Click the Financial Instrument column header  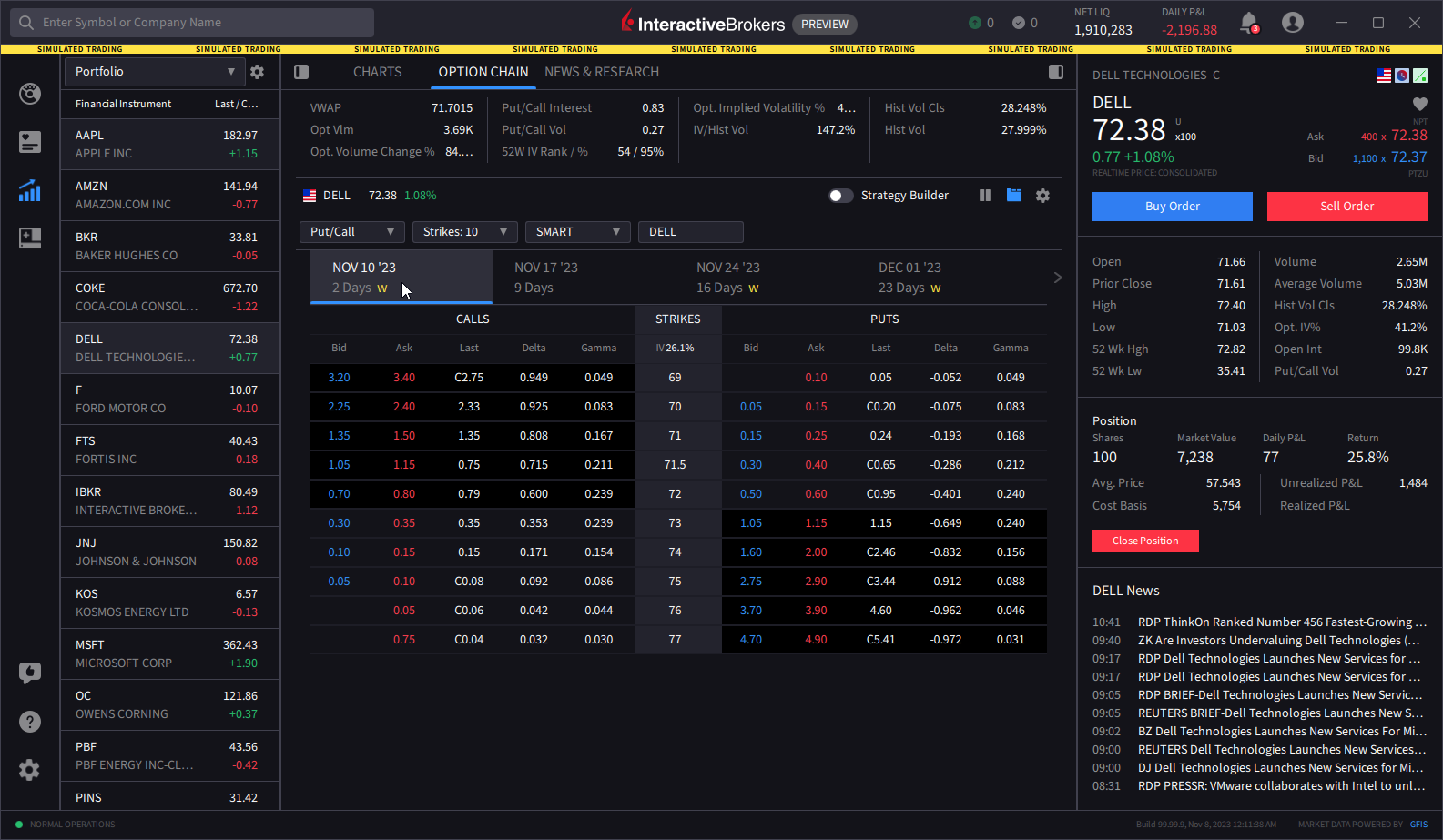tap(123, 105)
